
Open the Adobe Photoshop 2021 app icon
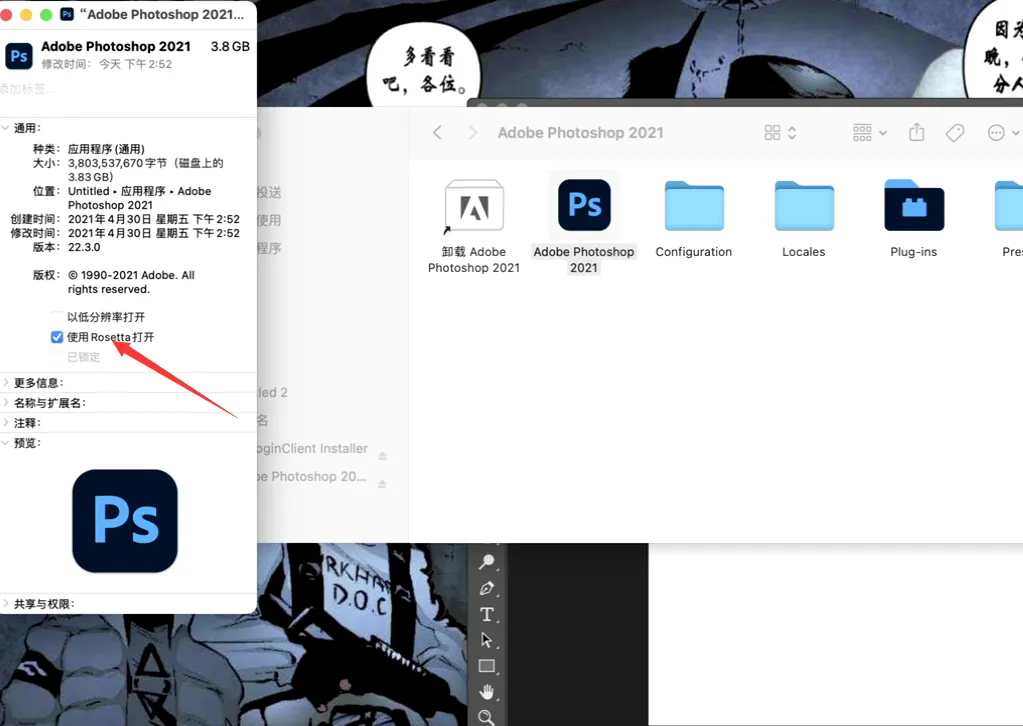(x=584, y=205)
